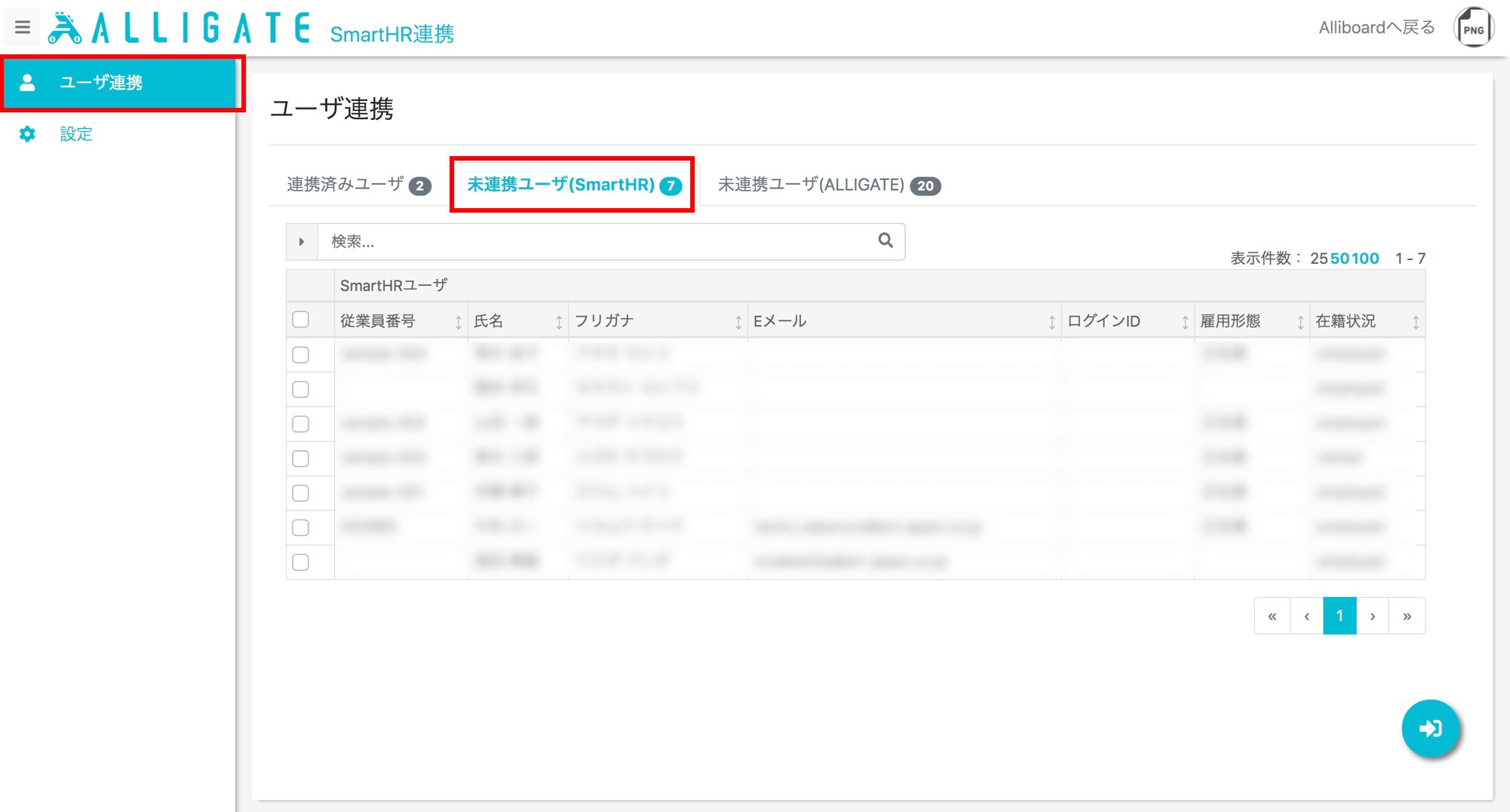Screen dimensions: 1510x812
Task: Click the SmartHR連携 title text
Action: click(x=392, y=35)
